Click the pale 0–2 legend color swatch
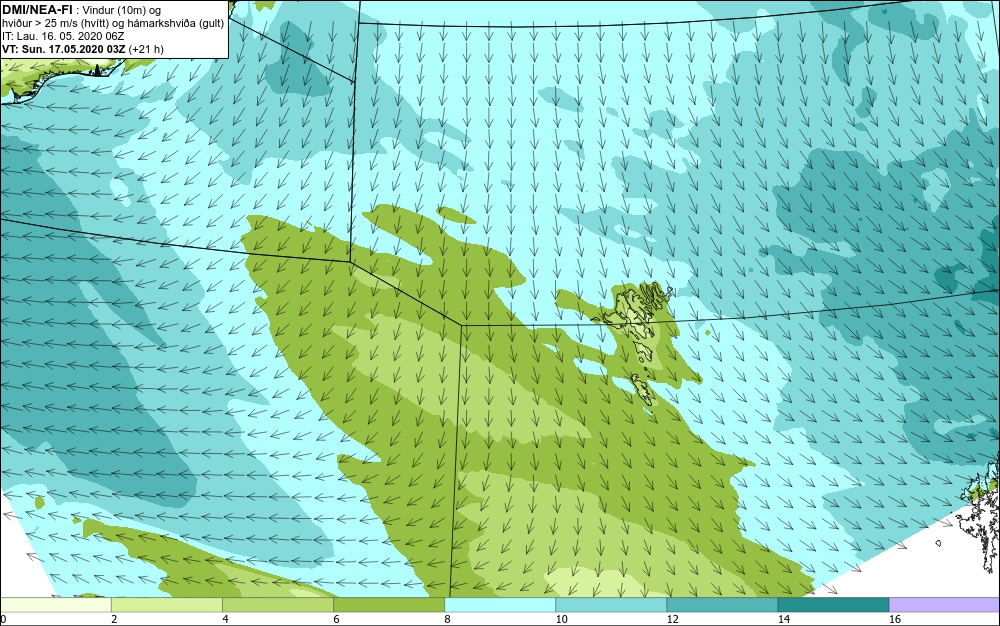Screen dimensions: 1000x626 56,604
